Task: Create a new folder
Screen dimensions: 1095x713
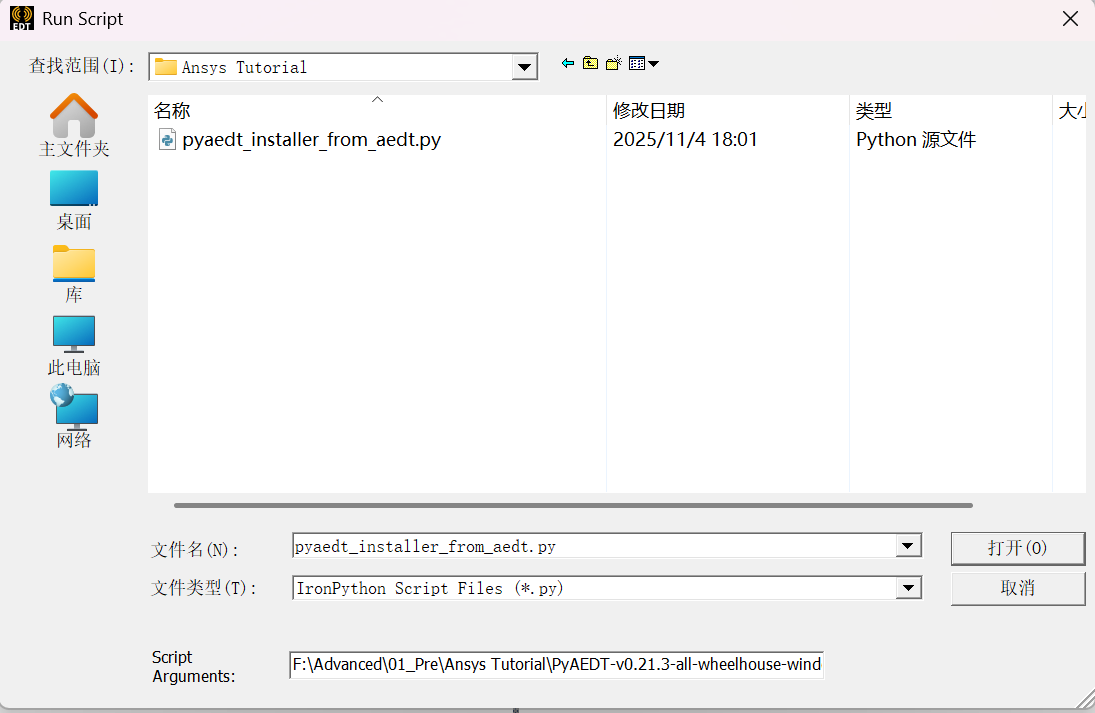Action: (x=613, y=63)
